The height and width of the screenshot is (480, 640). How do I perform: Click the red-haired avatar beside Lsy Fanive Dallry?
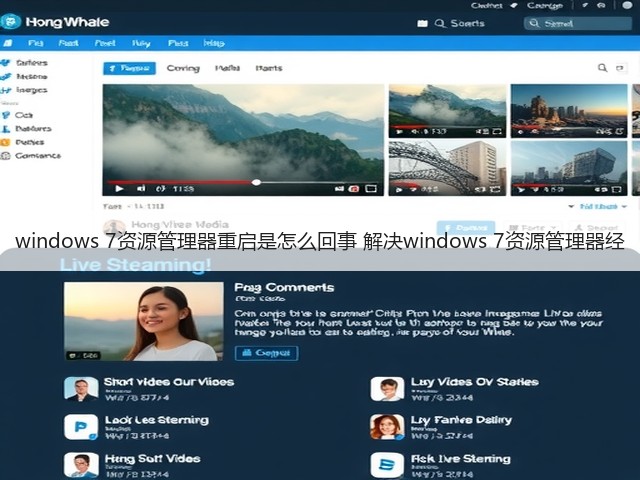click(x=387, y=427)
